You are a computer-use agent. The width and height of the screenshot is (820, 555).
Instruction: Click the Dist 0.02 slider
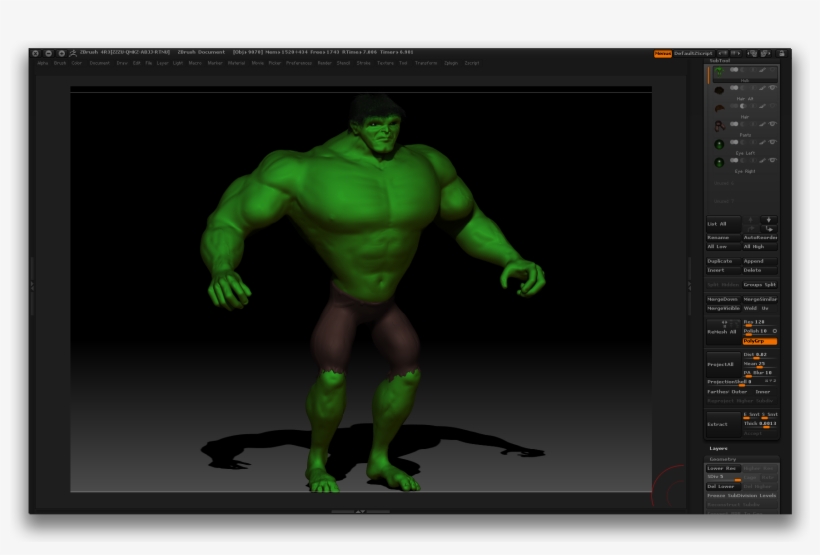pyautogui.click(x=760, y=355)
